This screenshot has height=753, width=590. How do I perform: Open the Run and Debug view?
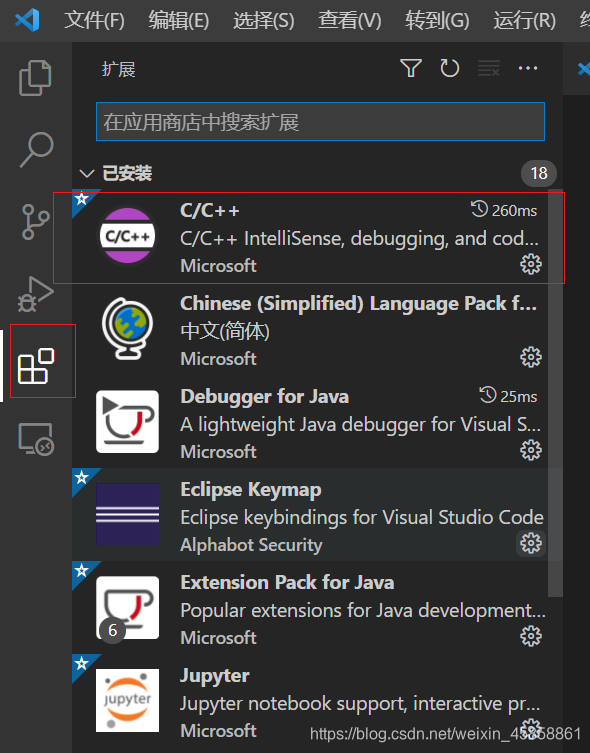(x=36, y=294)
